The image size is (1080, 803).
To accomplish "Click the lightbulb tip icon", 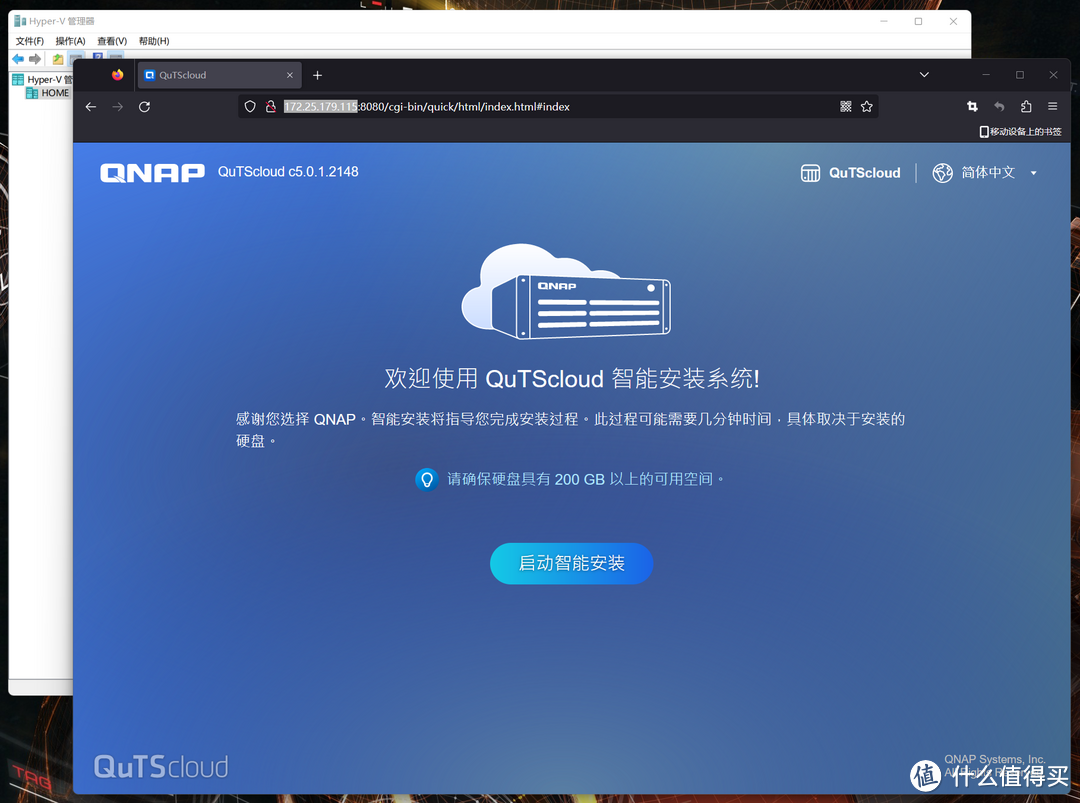I will pyautogui.click(x=426, y=479).
